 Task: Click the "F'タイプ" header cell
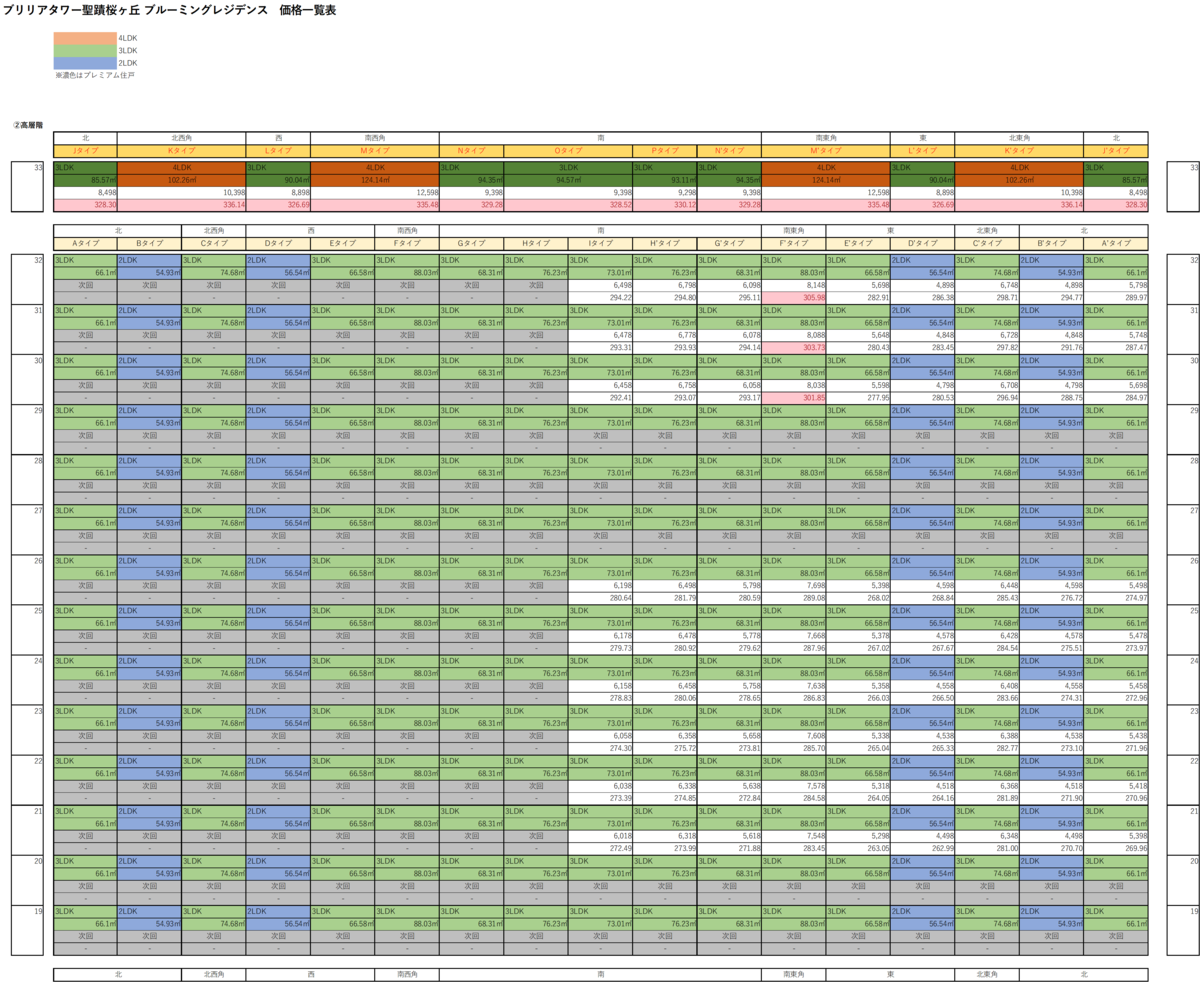point(794,243)
